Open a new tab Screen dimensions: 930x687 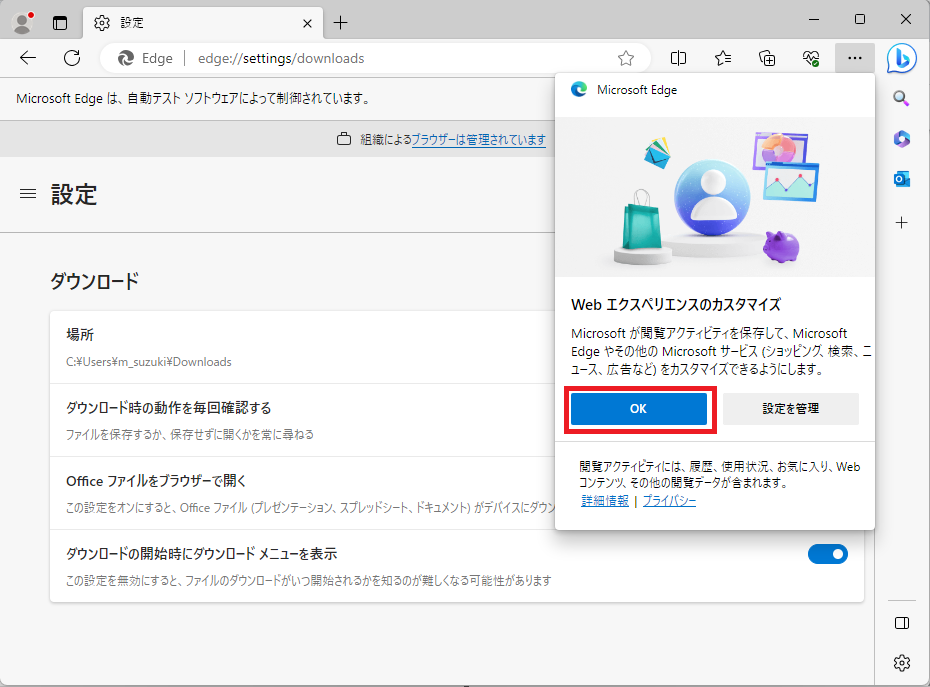341,22
